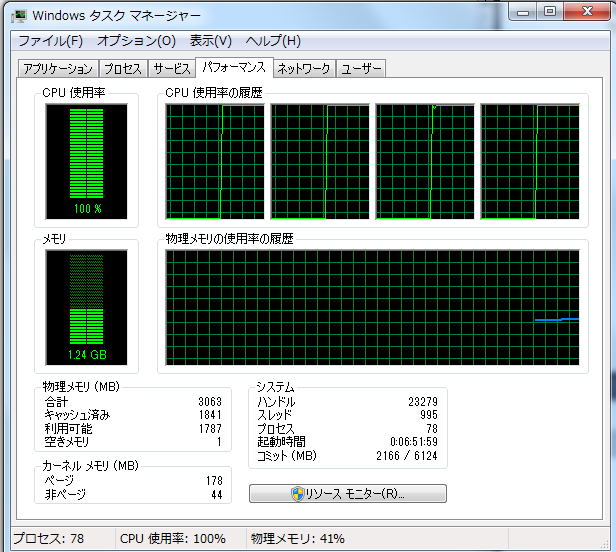Open the 表示(V) menu
The image size is (616, 552).
click(211, 41)
